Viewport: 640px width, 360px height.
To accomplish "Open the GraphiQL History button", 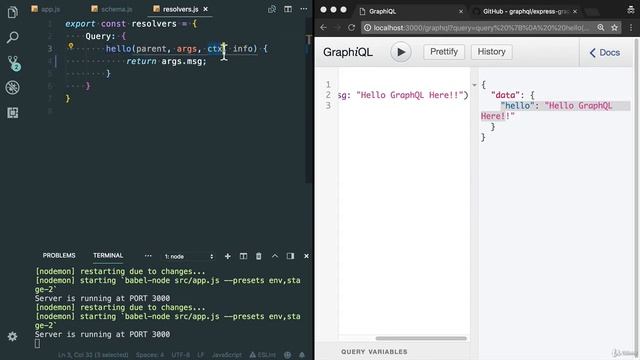I will point(491,52).
